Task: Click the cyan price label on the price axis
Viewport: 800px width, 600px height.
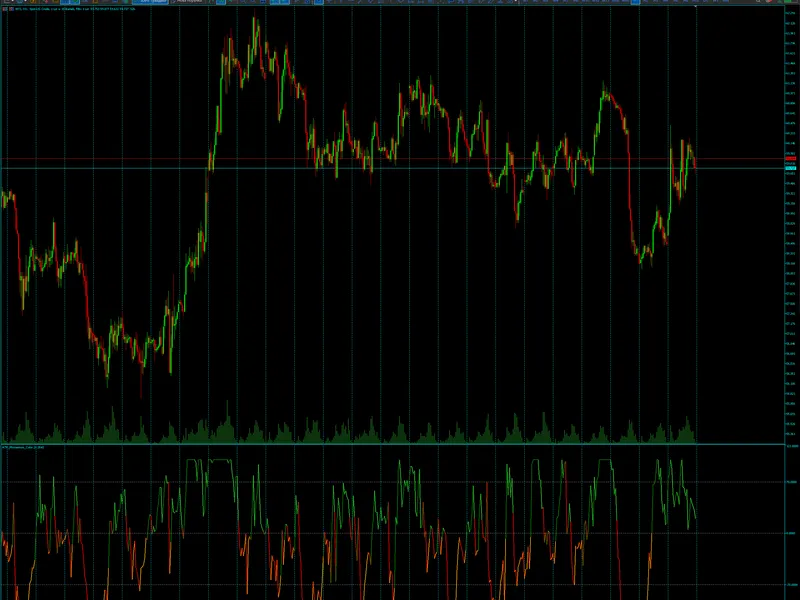Action: coord(790,168)
